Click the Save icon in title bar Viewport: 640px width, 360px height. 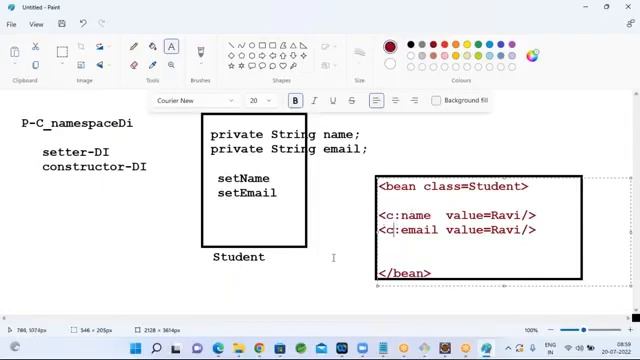pyautogui.click(x=62, y=24)
